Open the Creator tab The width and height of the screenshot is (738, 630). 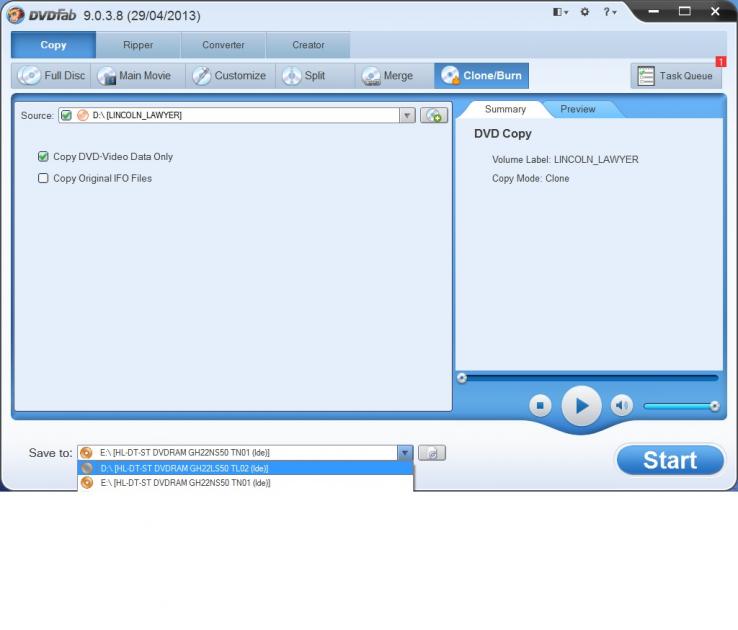(x=308, y=45)
